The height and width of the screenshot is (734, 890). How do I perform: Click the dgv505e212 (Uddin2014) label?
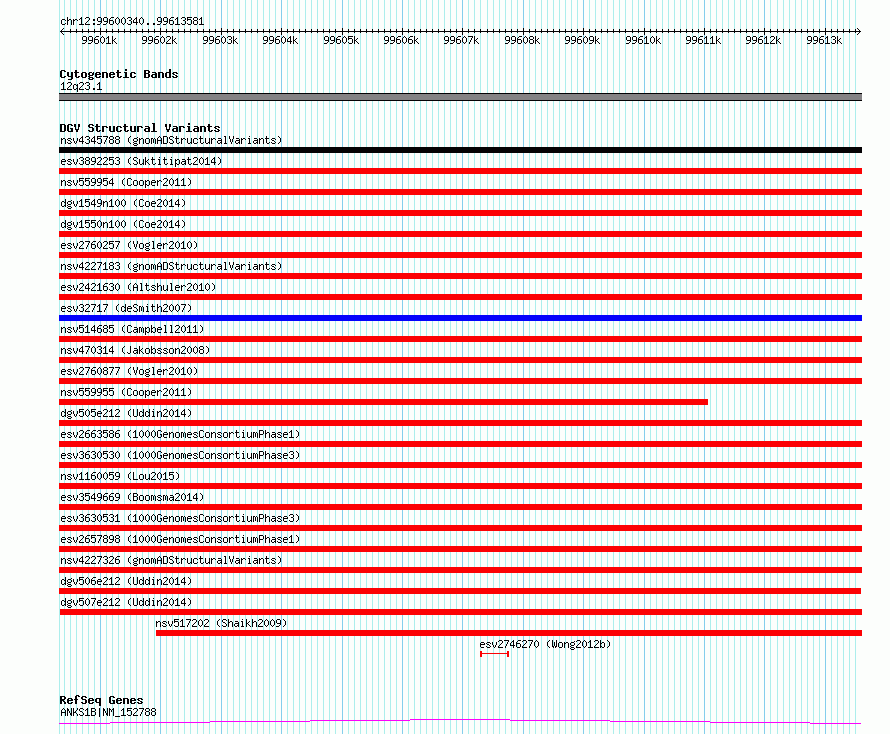click(x=126, y=413)
